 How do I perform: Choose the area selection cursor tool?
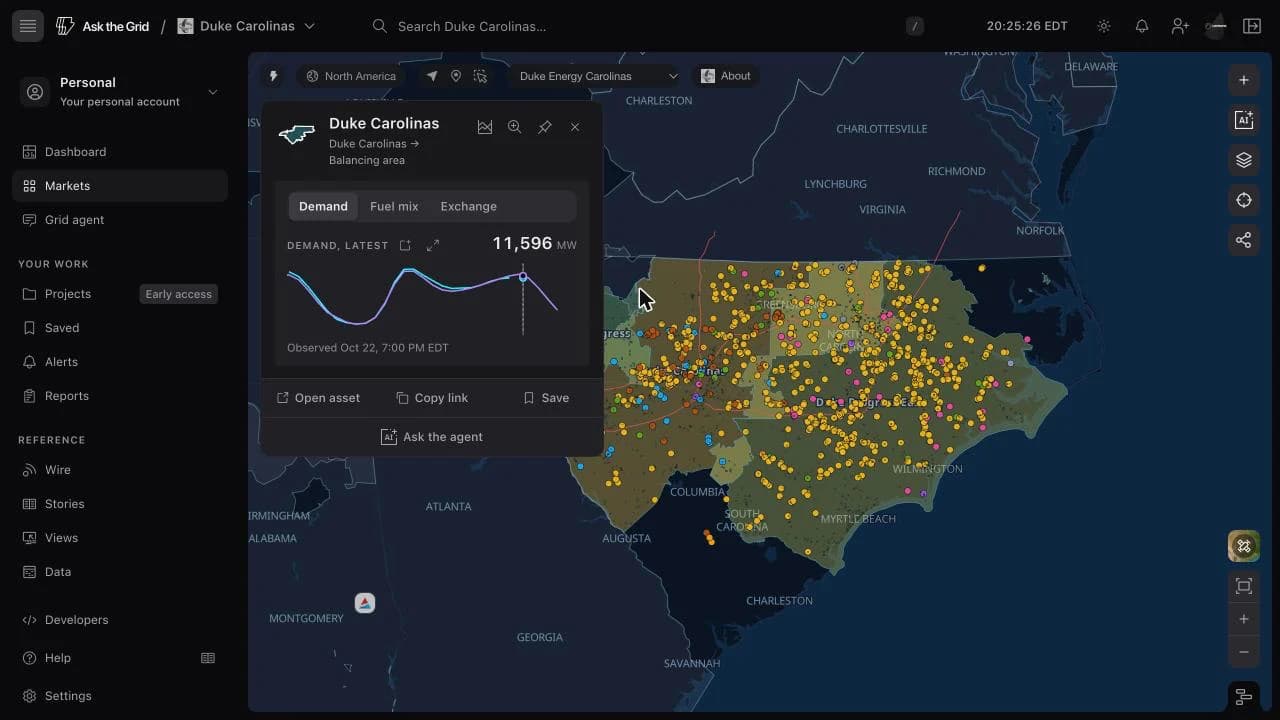[x=481, y=76]
